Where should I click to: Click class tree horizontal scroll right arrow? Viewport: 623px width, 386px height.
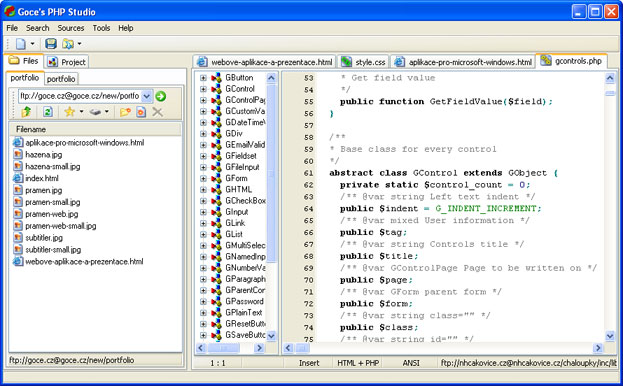click(x=259, y=348)
